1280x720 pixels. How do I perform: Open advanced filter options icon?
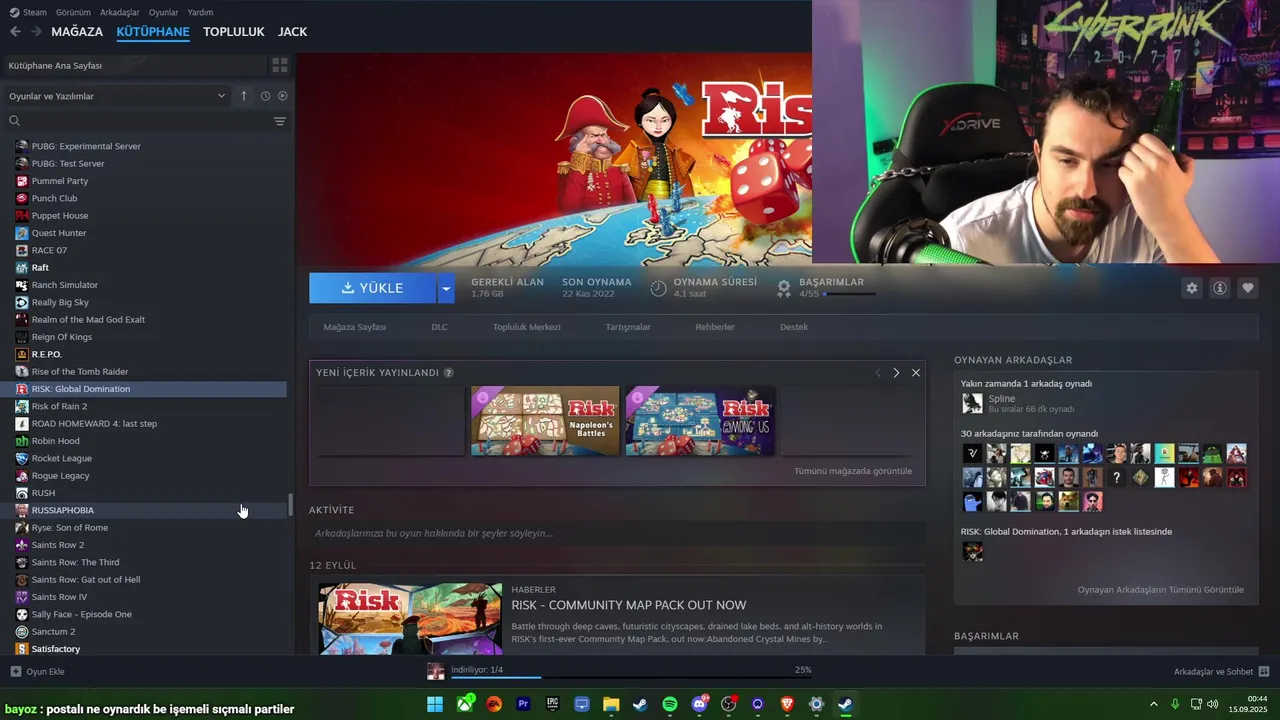(x=280, y=121)
